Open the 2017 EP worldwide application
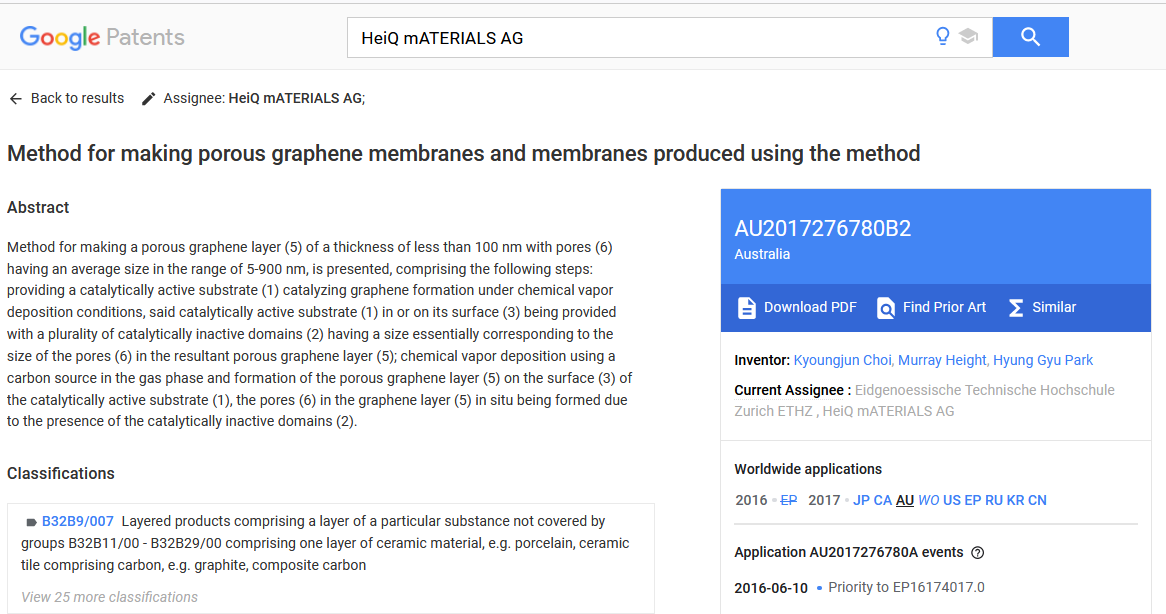This screenshot has width=1166, height=614. coord(973,500)
